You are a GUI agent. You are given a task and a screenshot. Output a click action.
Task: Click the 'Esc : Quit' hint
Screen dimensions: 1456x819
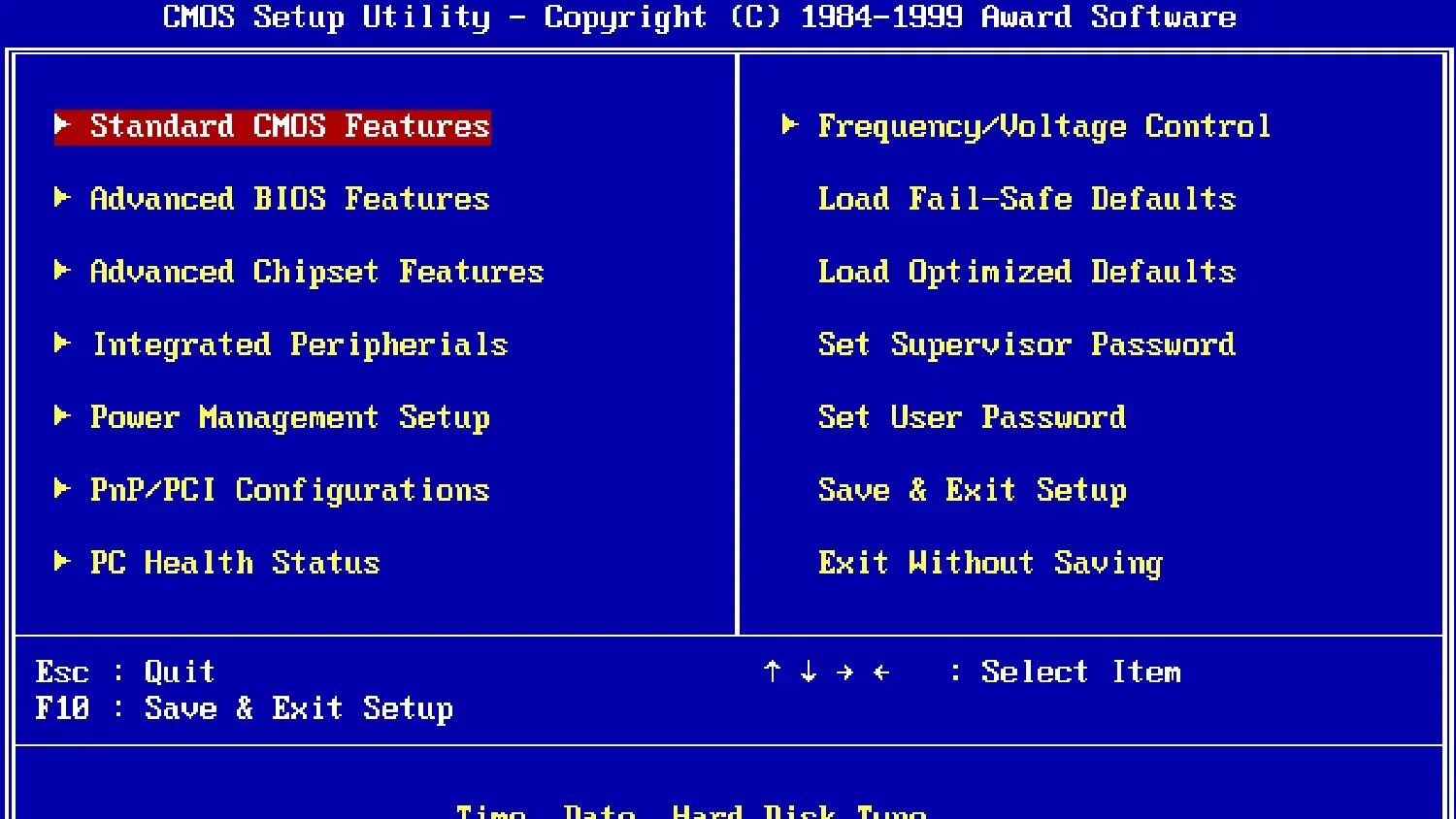pos(125,672)
